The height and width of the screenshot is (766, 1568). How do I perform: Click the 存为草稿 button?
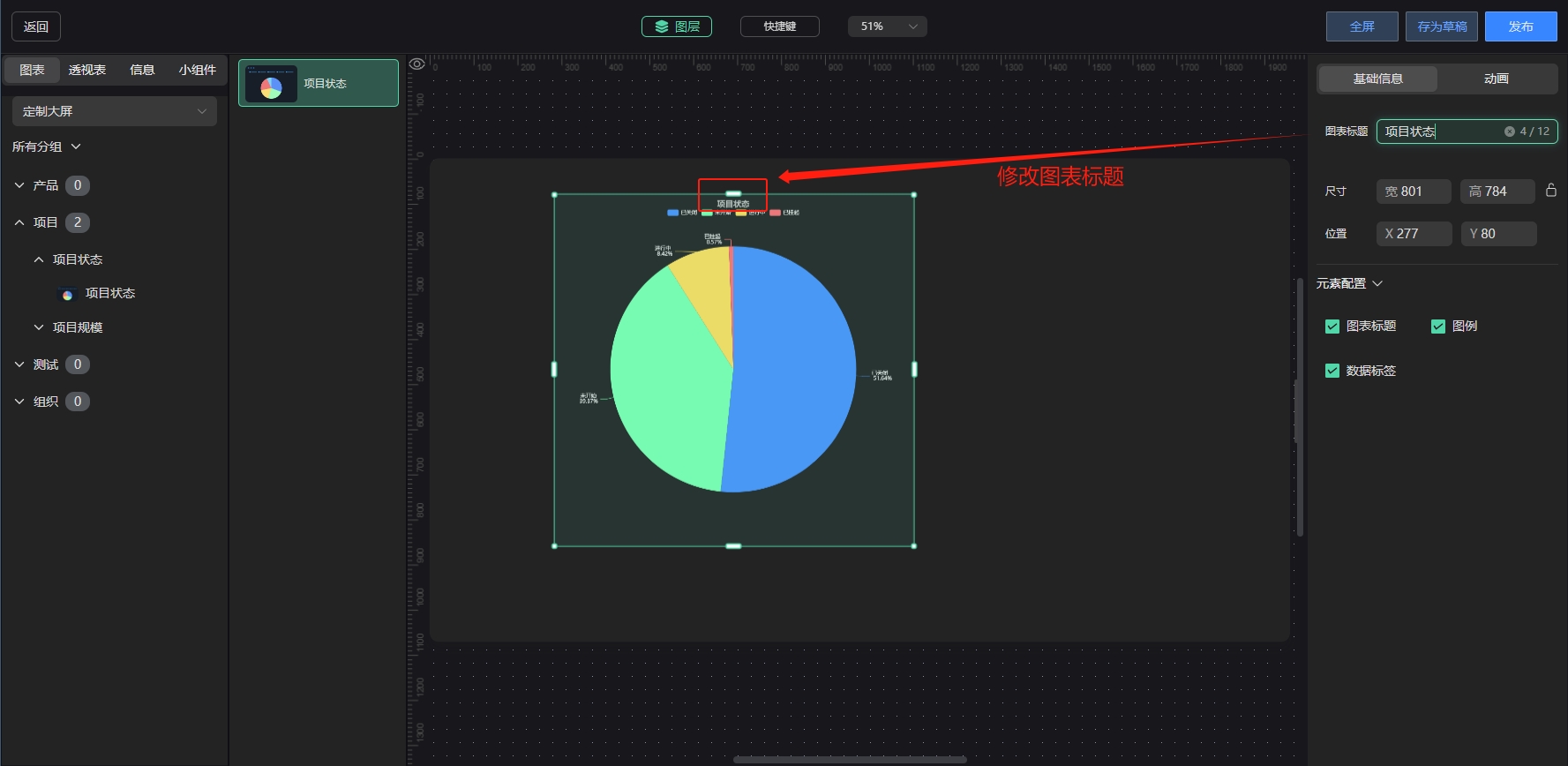coord(1442,26)
